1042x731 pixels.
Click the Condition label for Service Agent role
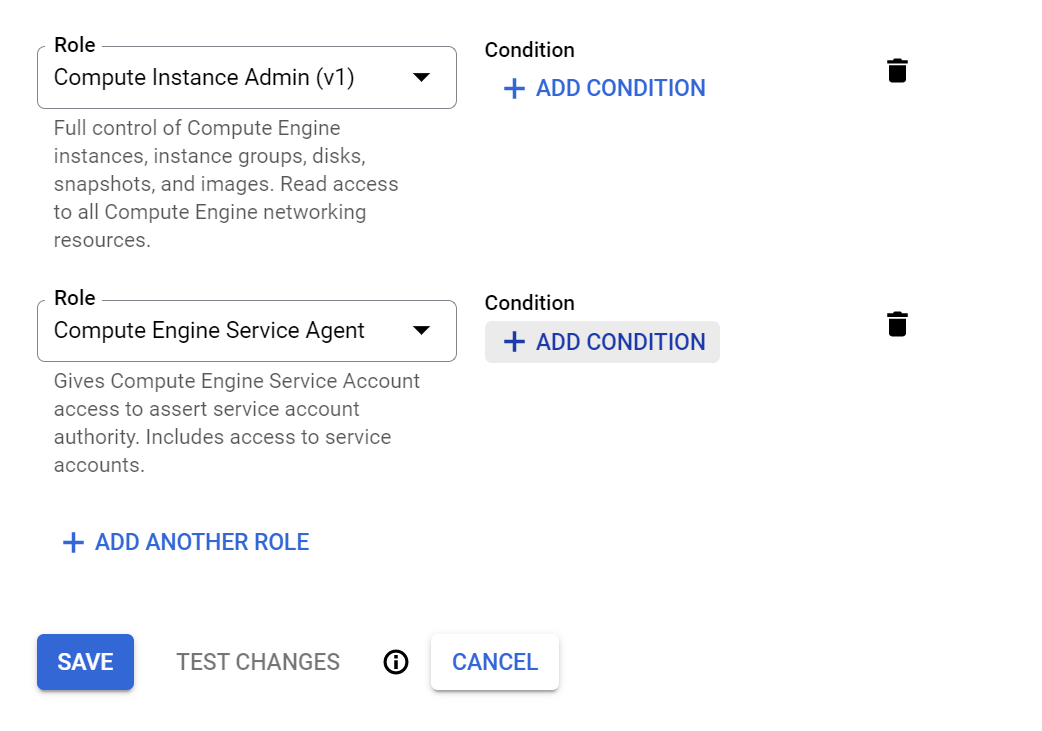pos(530,303)
